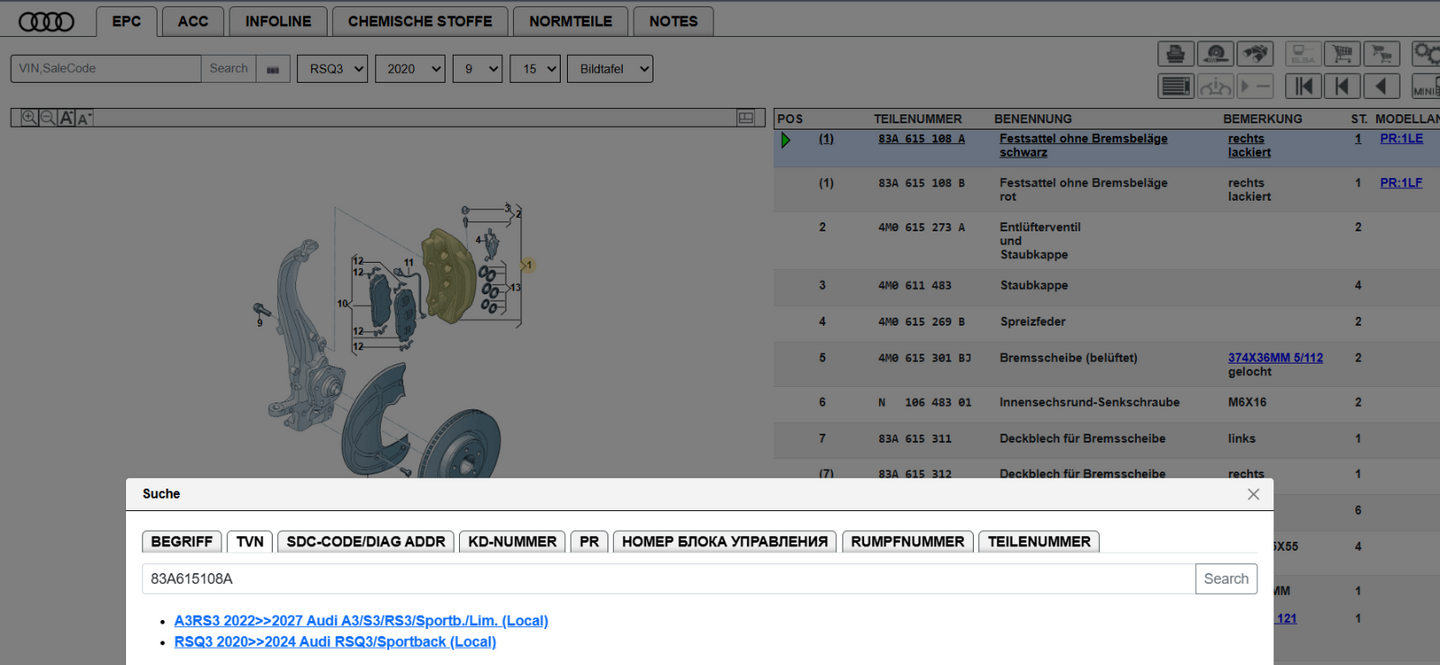Open the single shopping cart icon
Viewport: 1440px width, 665px height.
(x=1342, y=54)
